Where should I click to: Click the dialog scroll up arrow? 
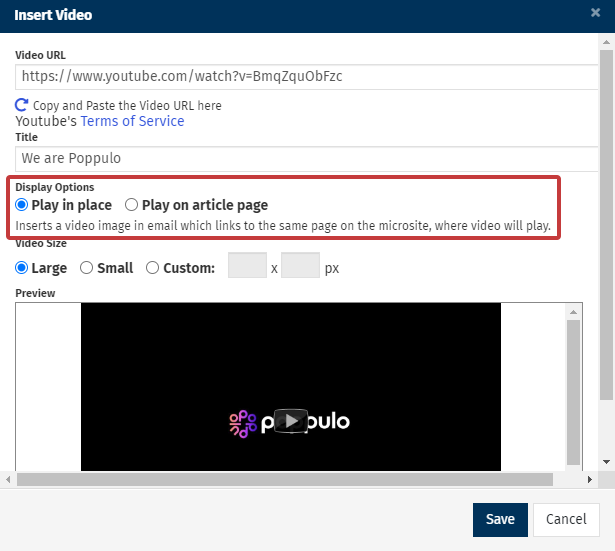(x=606, y=42)
